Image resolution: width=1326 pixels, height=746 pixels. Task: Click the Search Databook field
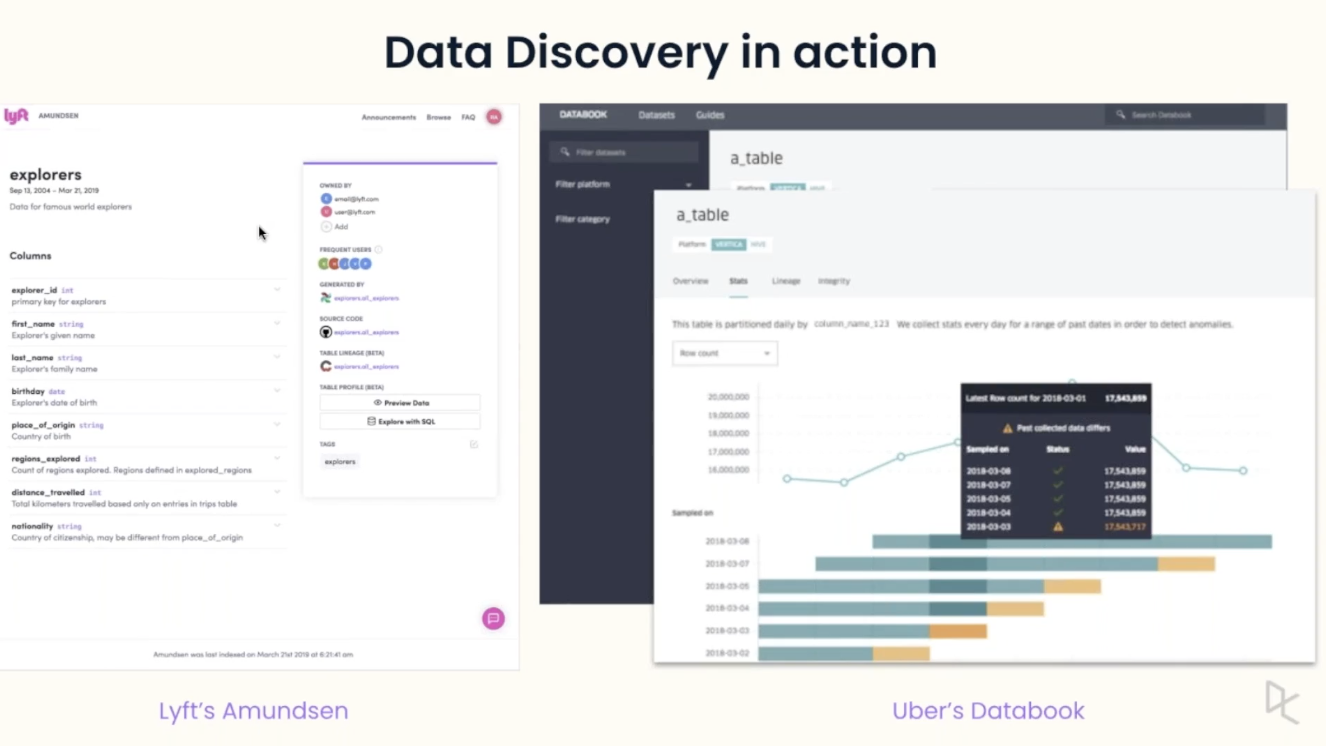click(1185, 115)
